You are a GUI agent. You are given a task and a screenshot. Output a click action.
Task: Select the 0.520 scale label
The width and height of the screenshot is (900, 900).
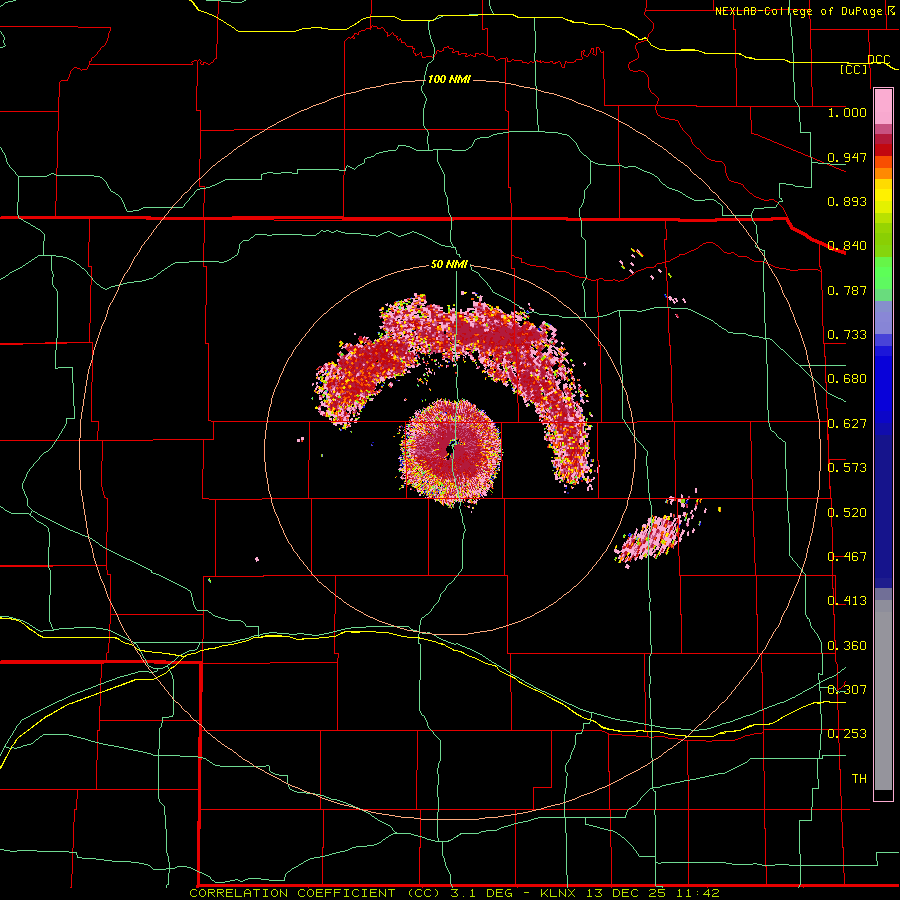coord(847,513)
